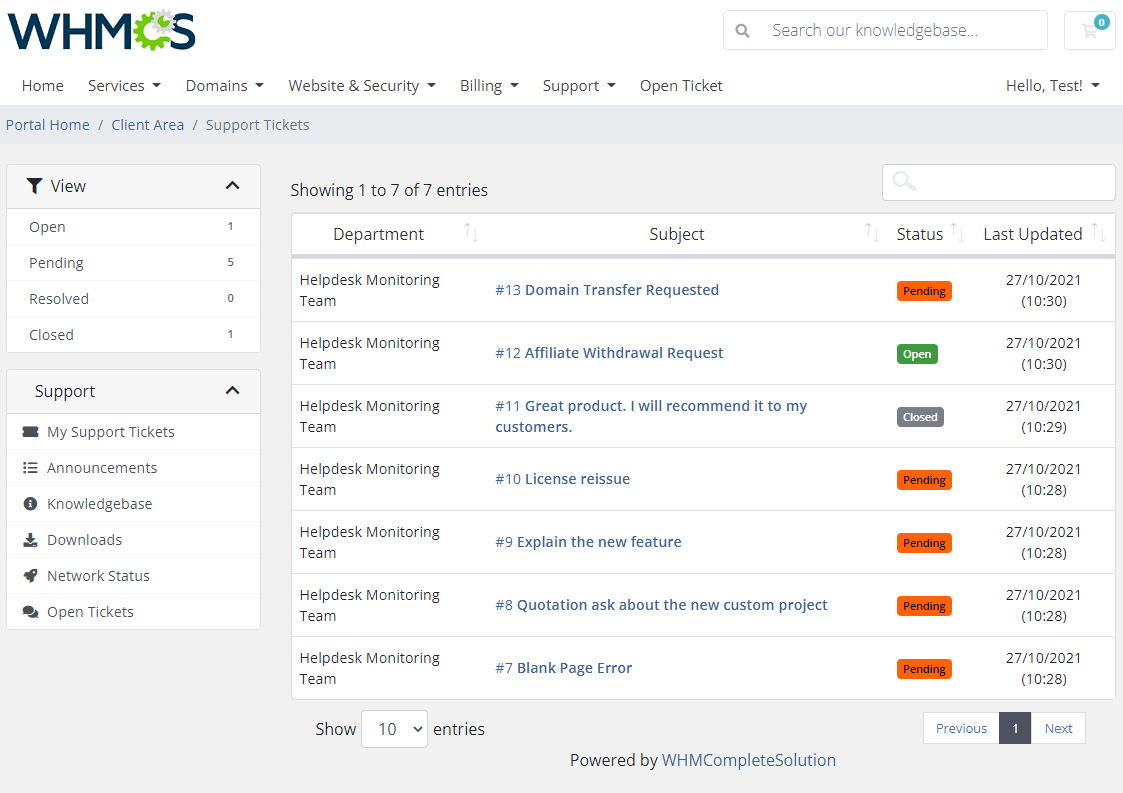Filter tickets by Resolved status
The height and width of the screenshot is (793, 1123).
coord(133,298)
